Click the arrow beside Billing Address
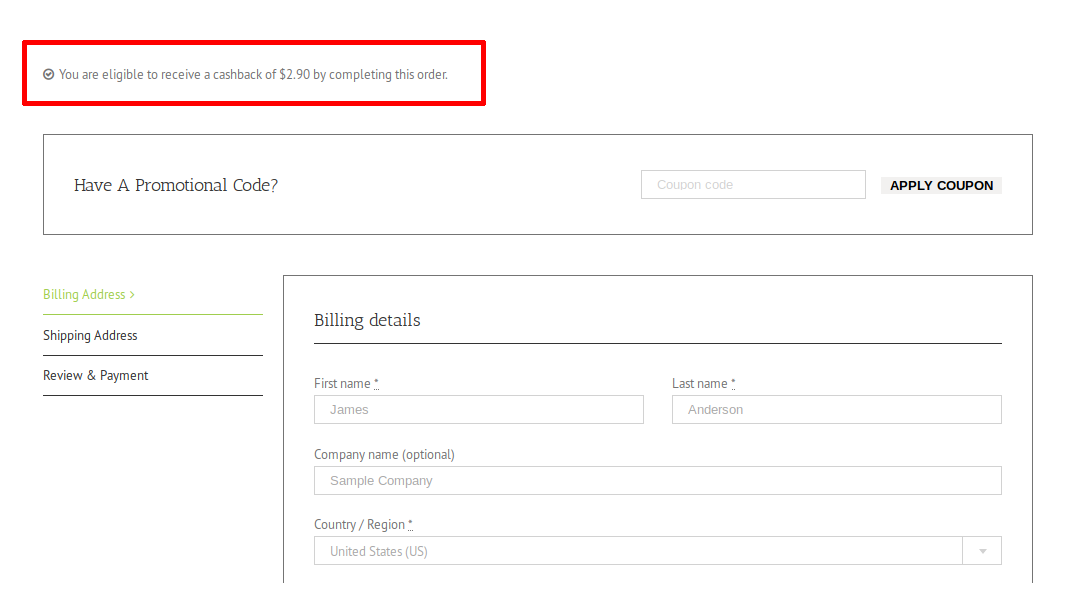1080x608 pixels. click(132, 295)
